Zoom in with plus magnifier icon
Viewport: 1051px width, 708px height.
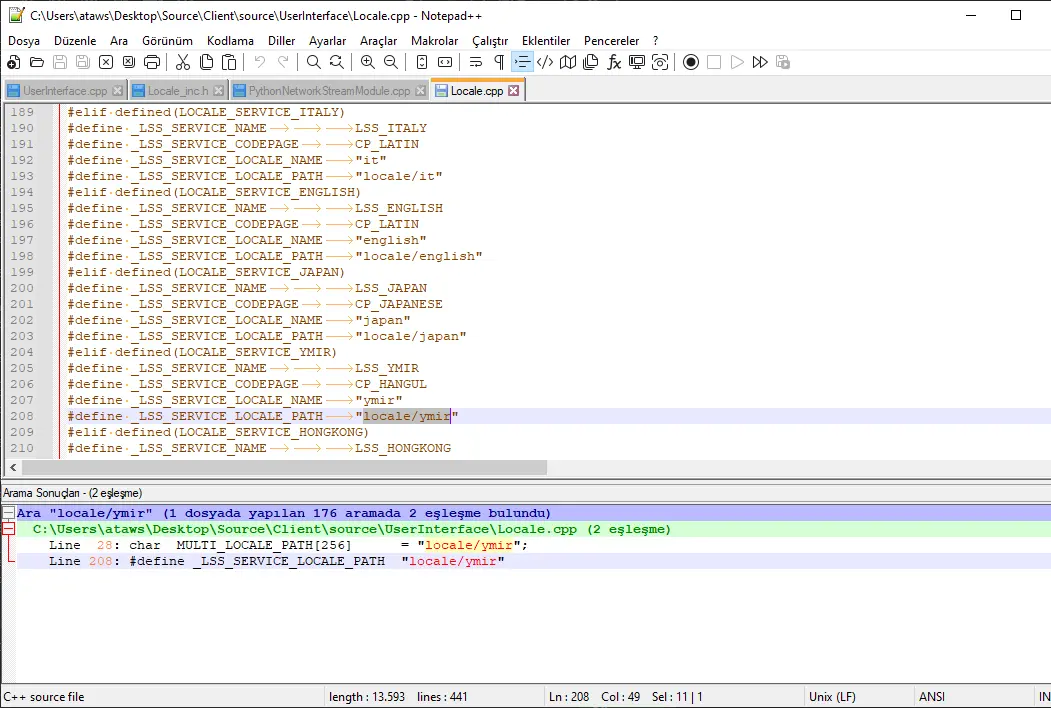click(x=367, y=62)
